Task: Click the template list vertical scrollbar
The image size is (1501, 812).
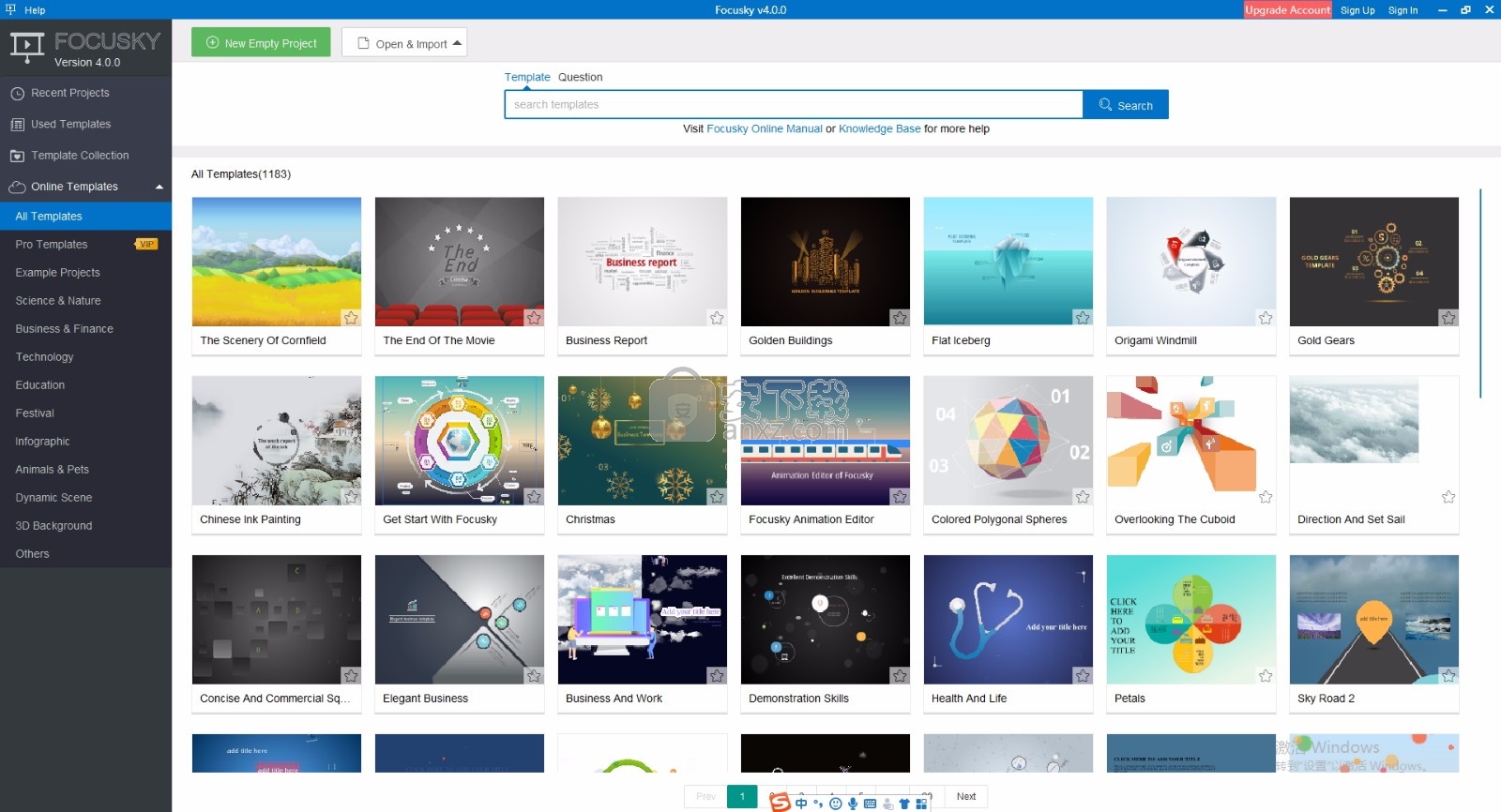Action: click(1480, 293)
